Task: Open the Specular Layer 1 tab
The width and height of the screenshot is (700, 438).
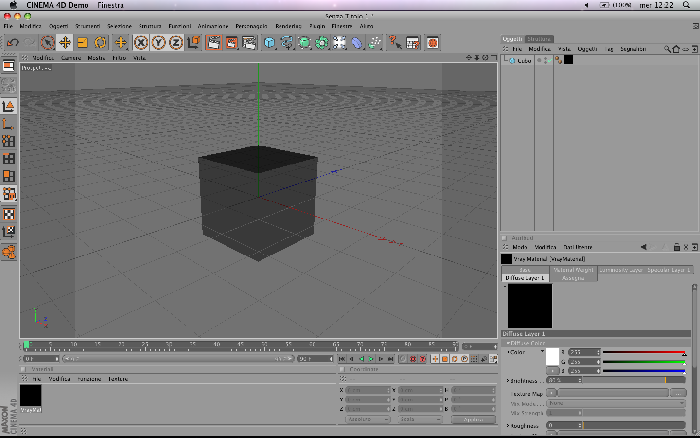Action: [x=669, y=270]
